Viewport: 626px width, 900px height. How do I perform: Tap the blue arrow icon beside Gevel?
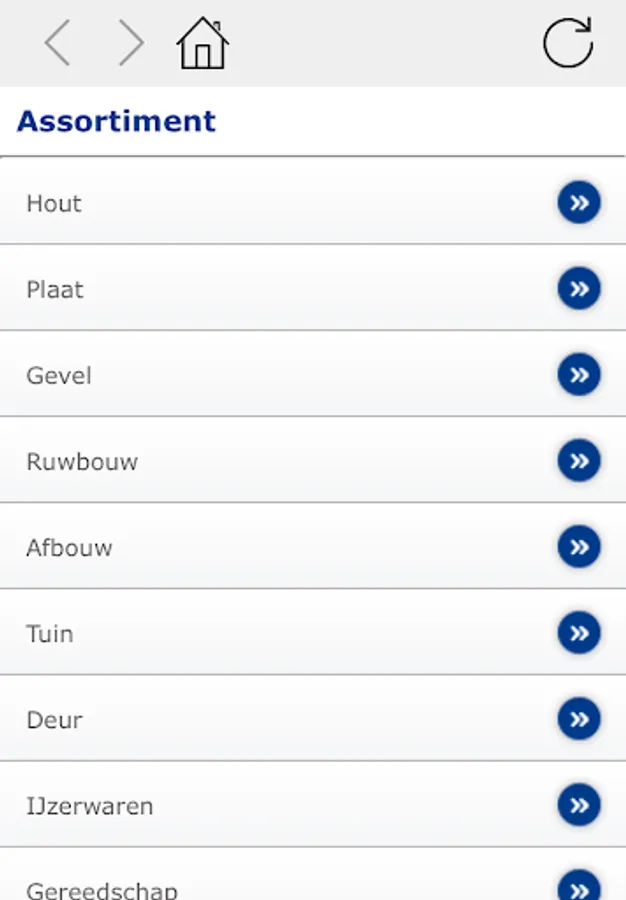[x=578, y=375]
